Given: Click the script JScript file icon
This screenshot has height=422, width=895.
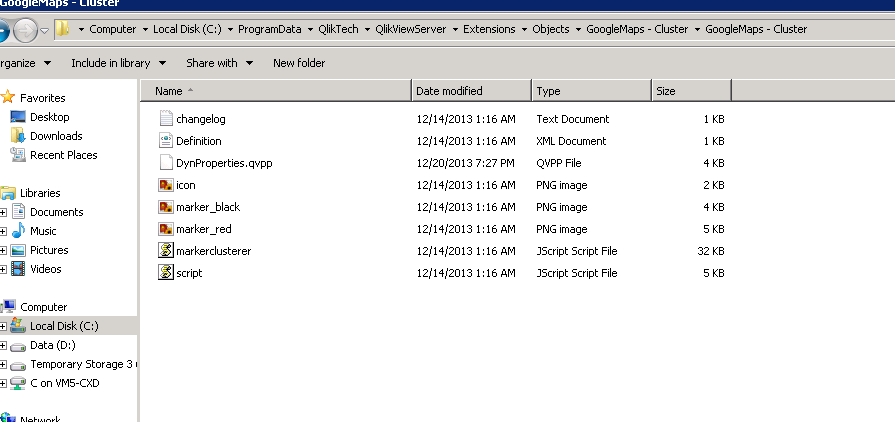Looking at the screenshot, I should pyautogui.click(x=166, y=273).
